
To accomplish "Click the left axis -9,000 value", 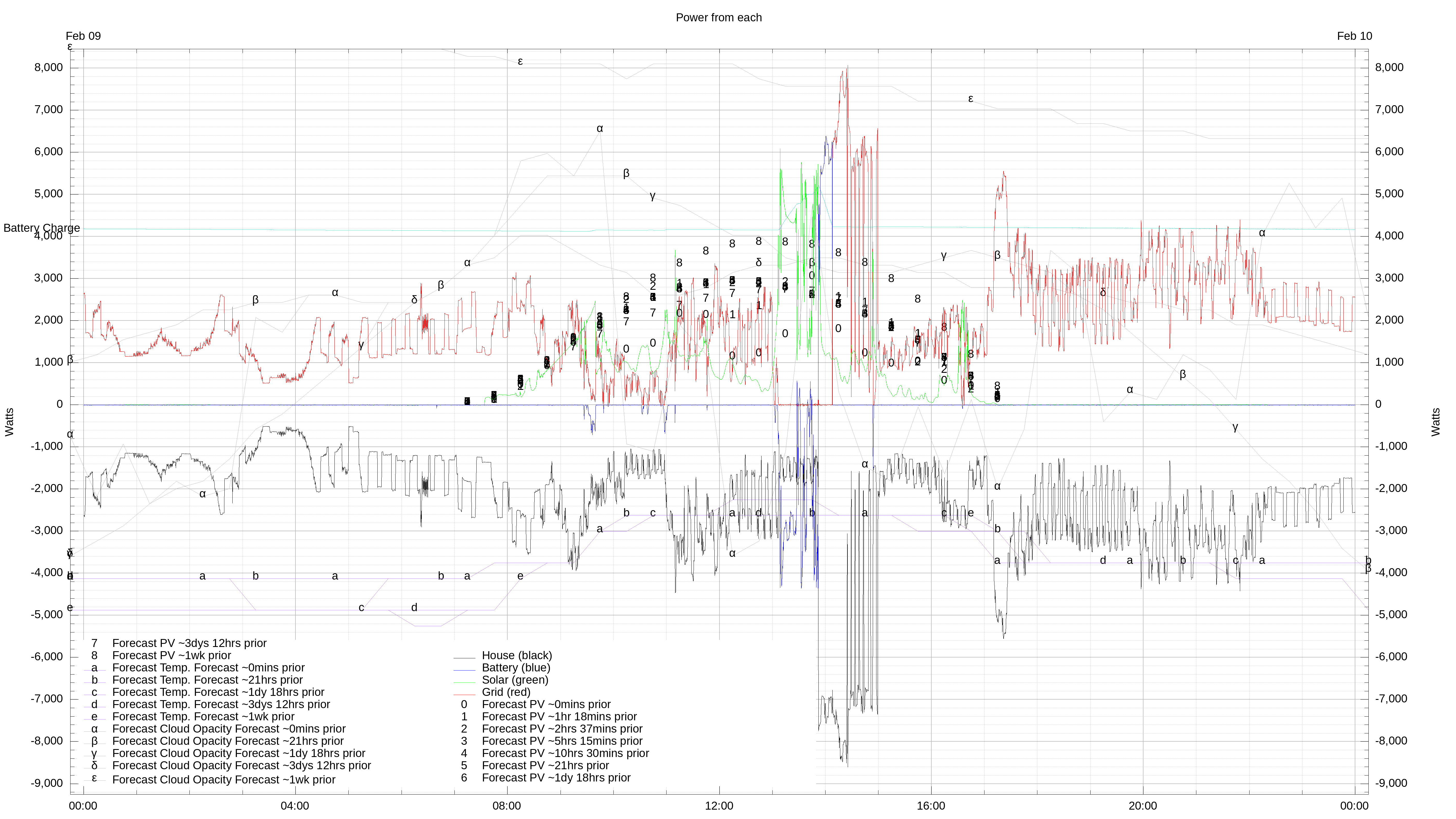I will tap(47, 783).
